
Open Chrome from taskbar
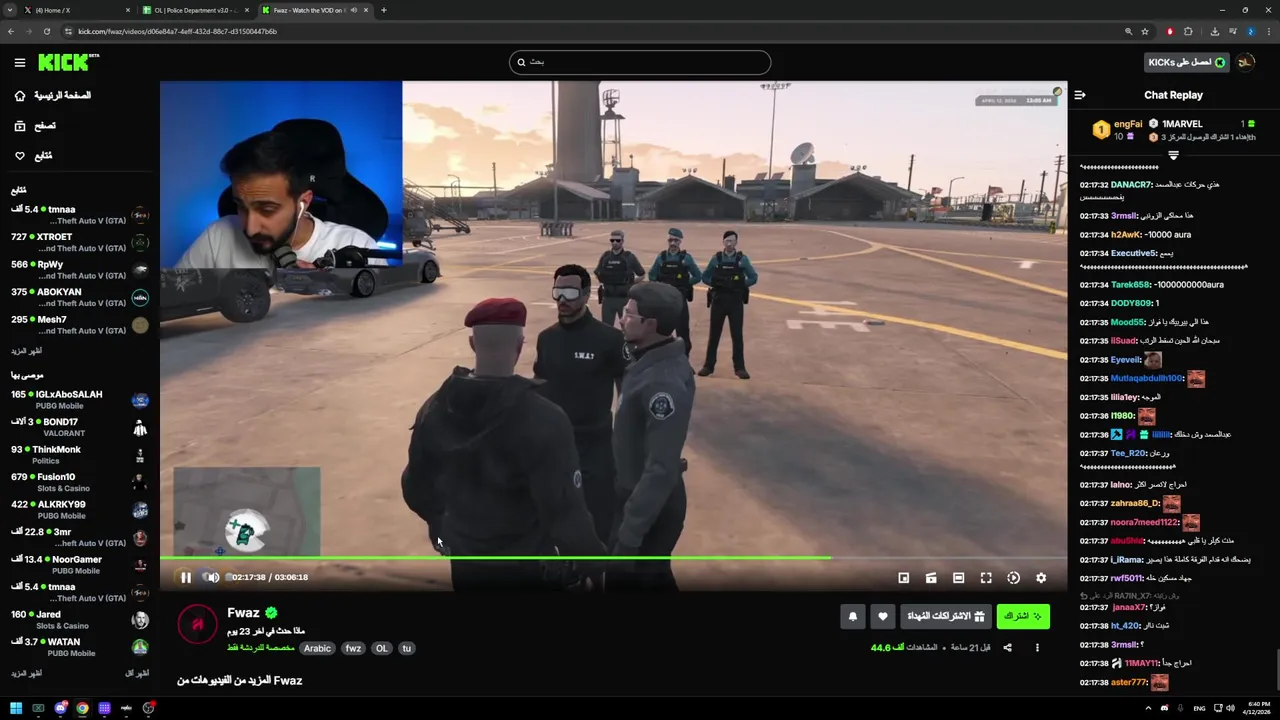point(82,708)
